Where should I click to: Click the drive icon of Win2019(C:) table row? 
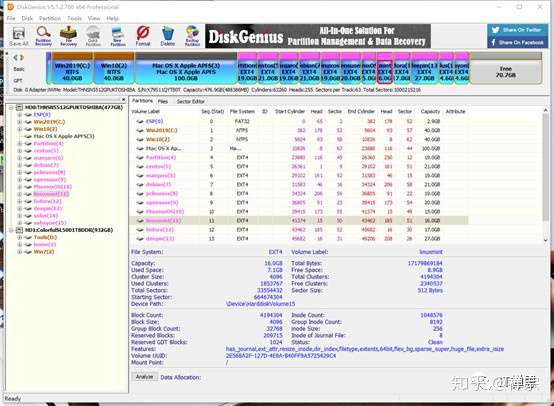click(x=140, y=130)
